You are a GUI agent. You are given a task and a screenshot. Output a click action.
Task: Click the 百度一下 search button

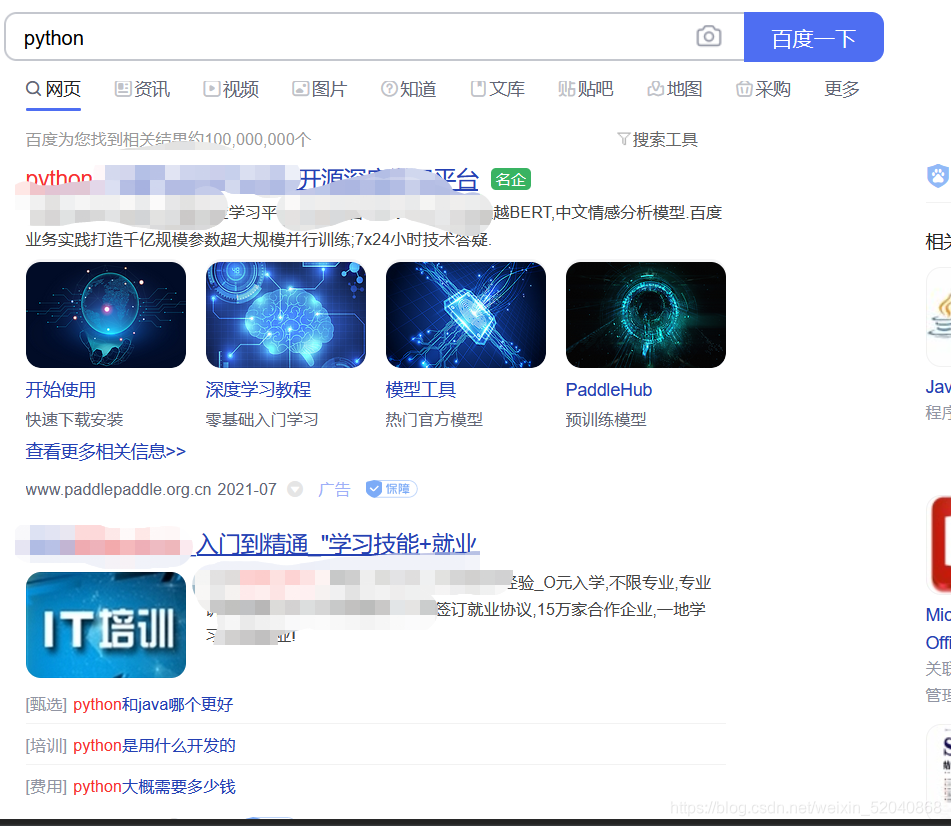coord(813,38)
